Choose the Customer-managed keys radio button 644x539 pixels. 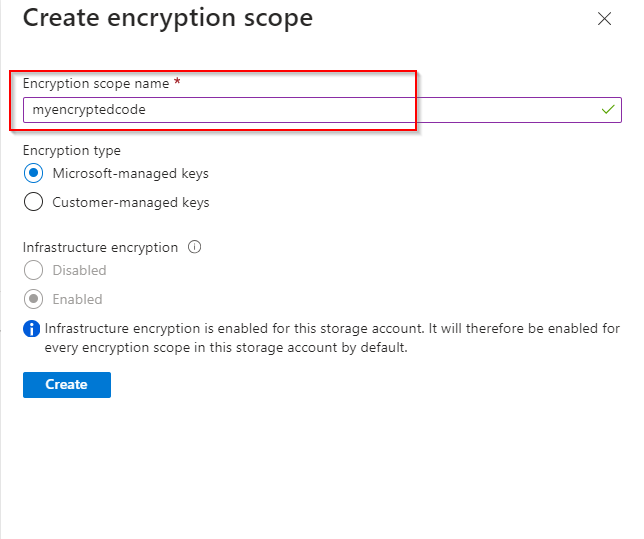pyautogui.click(x=33, y=202)
